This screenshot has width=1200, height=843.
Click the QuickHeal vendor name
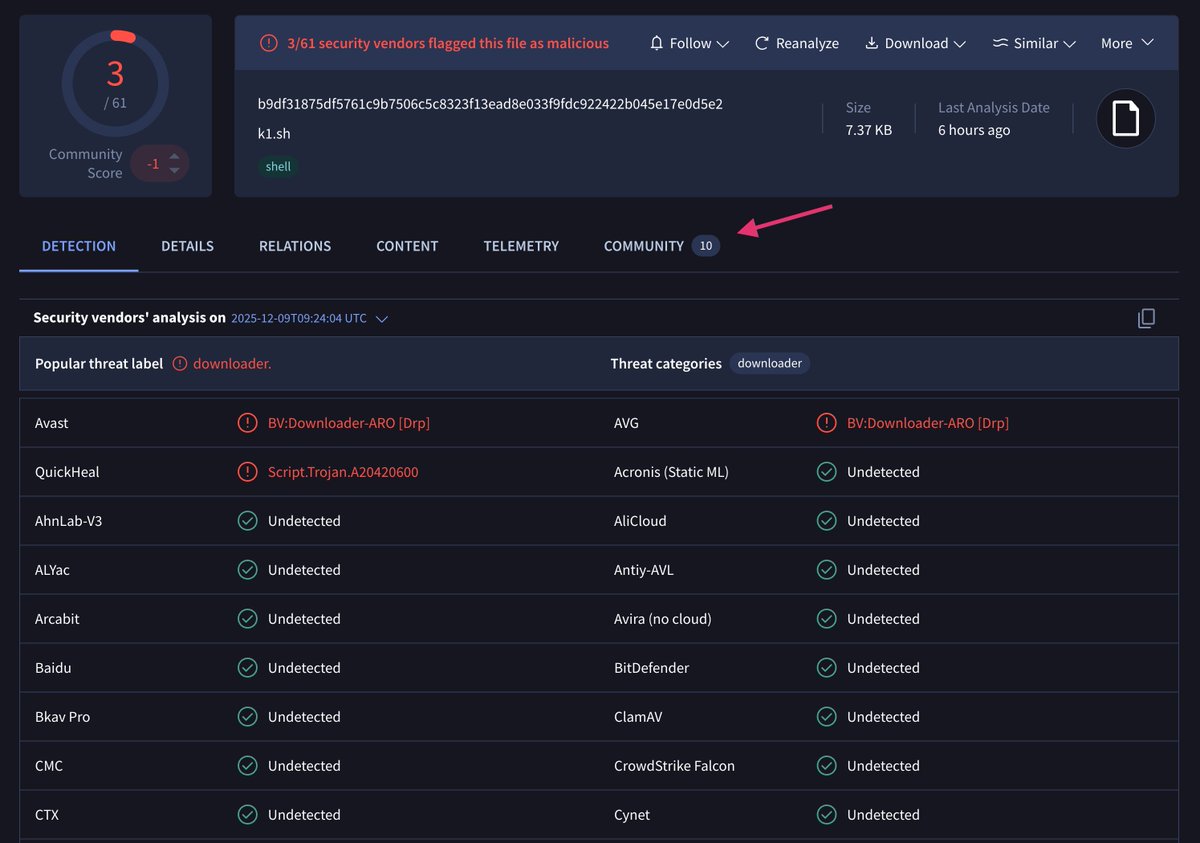[67, 472]
